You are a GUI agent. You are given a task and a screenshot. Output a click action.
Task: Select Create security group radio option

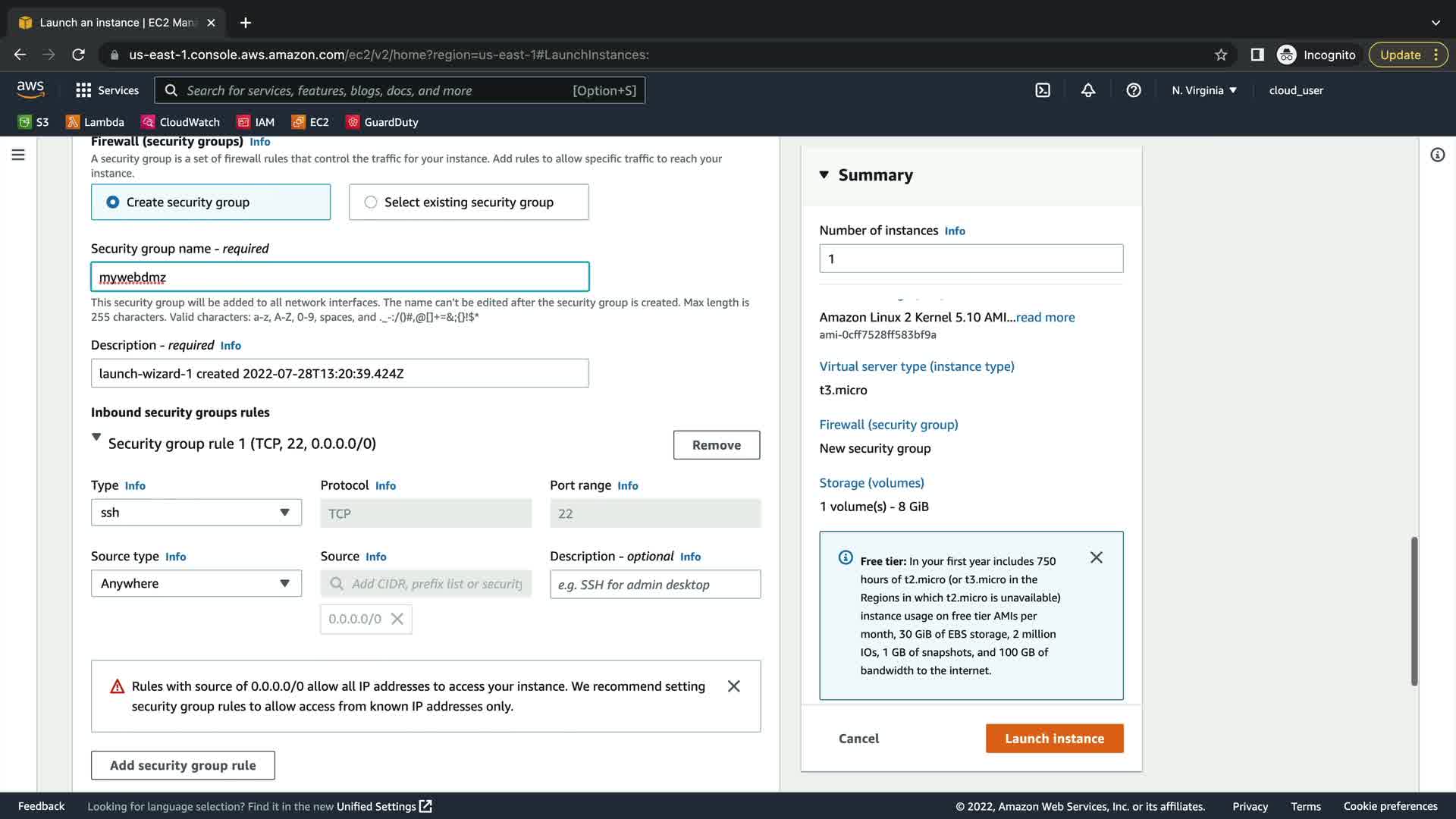pos(113,202)
